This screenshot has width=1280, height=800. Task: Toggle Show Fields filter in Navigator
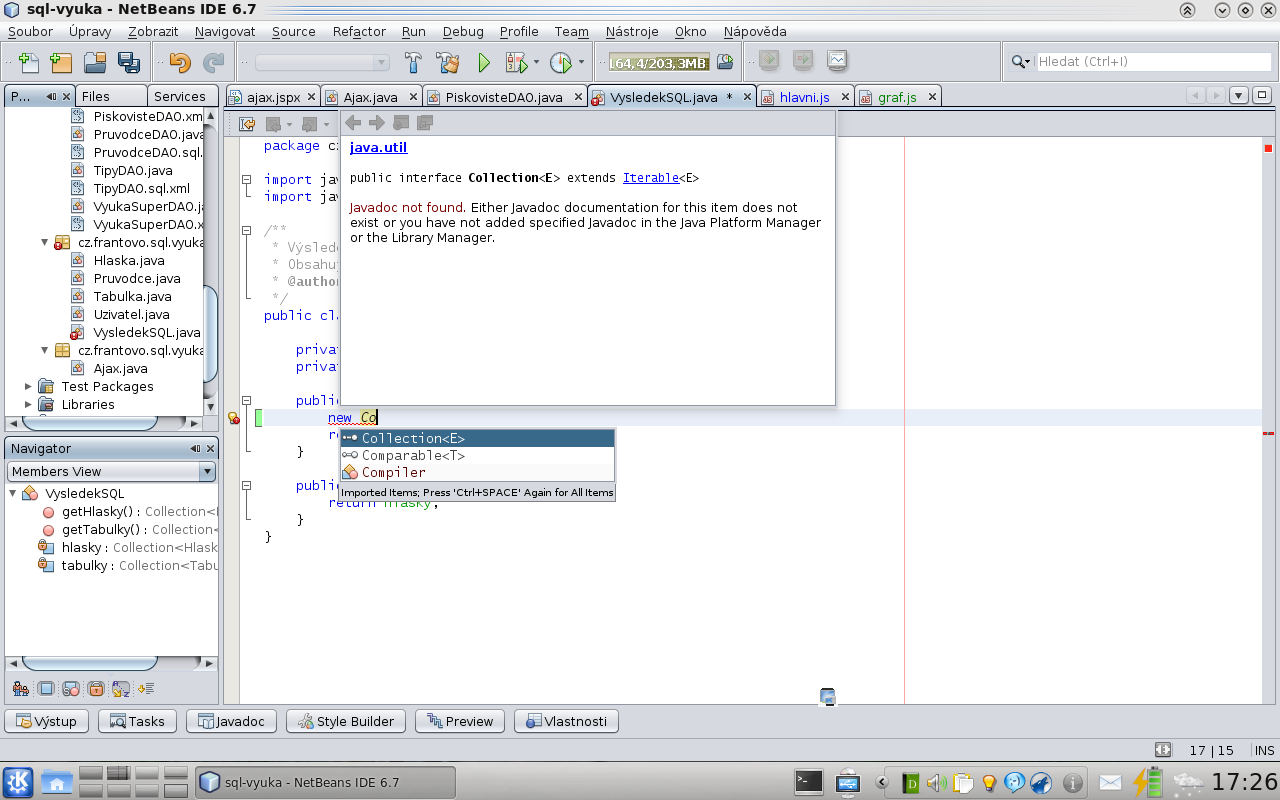coord(46,688)
